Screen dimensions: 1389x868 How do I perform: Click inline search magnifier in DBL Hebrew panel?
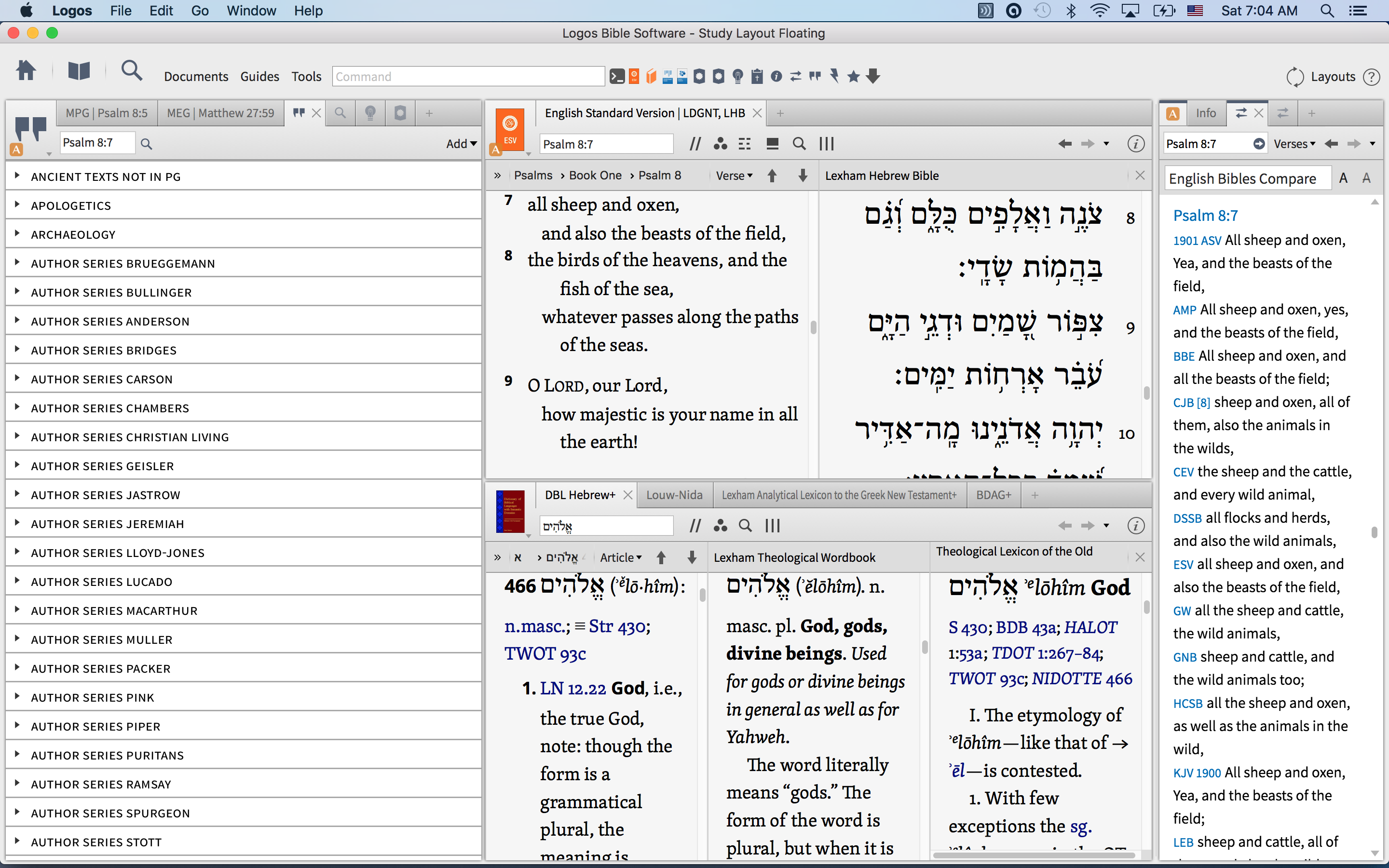click(x=745, y=525)
